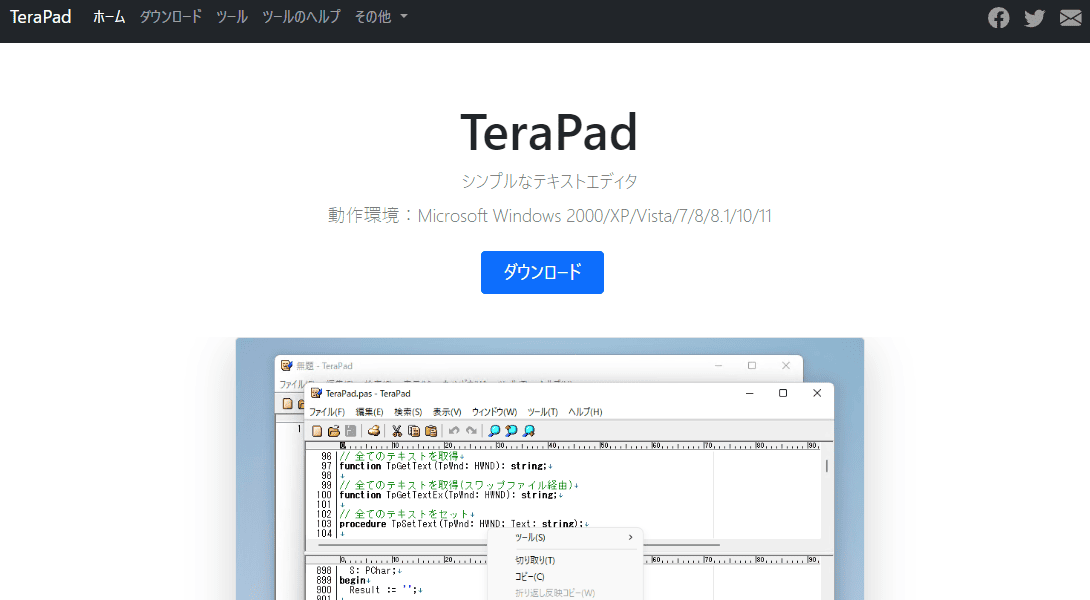Click the vertical scrollbar thumb in upper editor pane

point(827,466)
